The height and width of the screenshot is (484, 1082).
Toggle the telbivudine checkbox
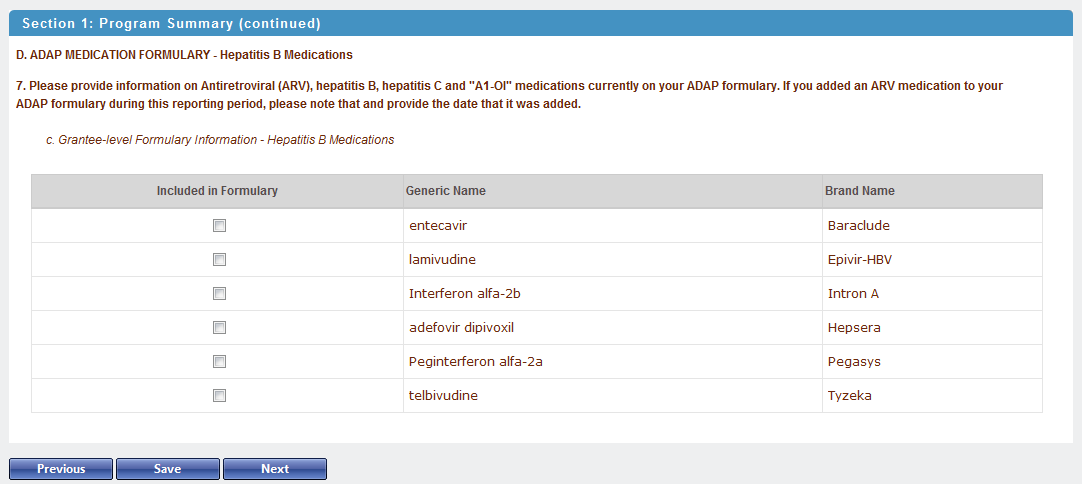pos(219,396)
